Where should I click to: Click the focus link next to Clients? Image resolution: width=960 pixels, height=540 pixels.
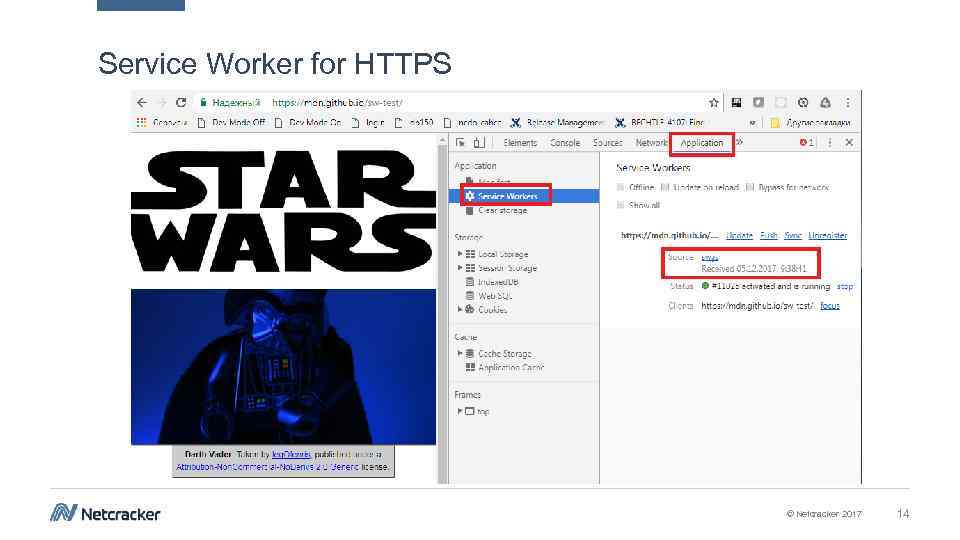click(830, 306)
